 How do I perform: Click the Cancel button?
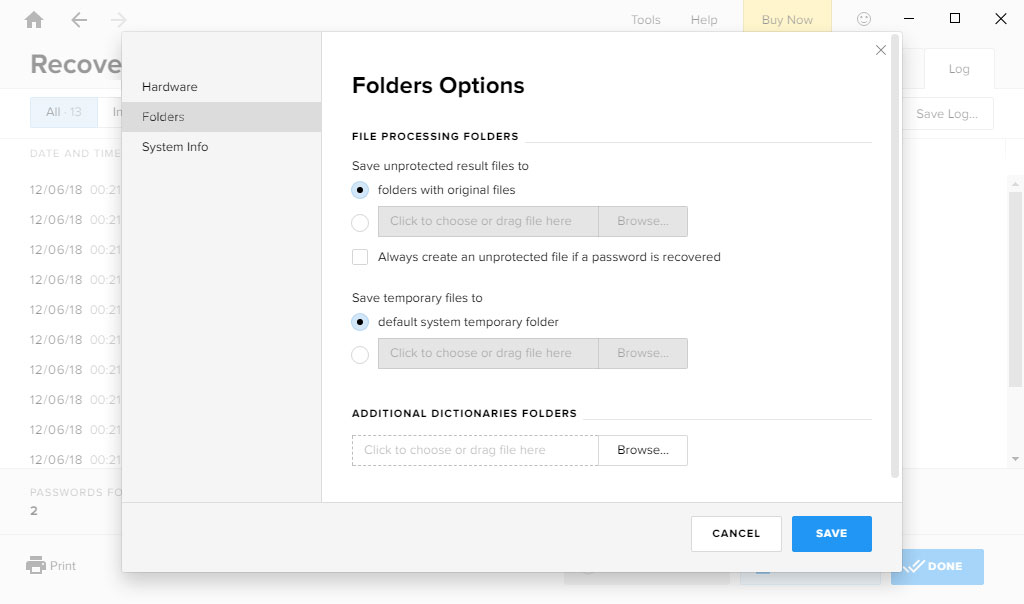click(736, 534)
